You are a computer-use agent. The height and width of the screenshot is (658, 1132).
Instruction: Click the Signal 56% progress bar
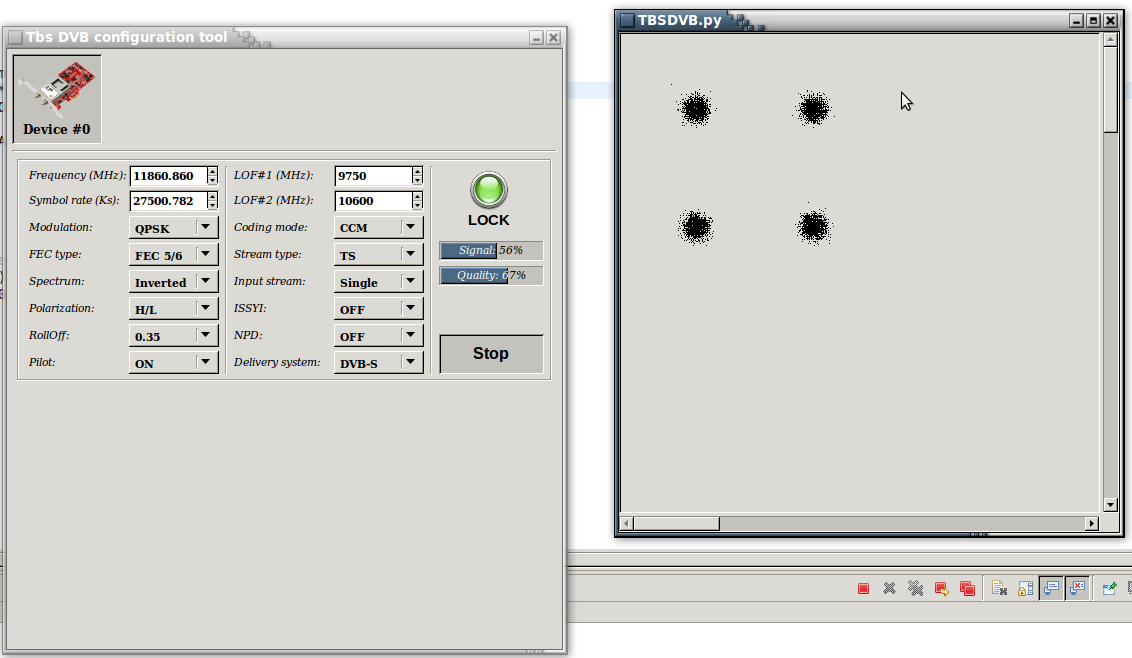point(491,251)
